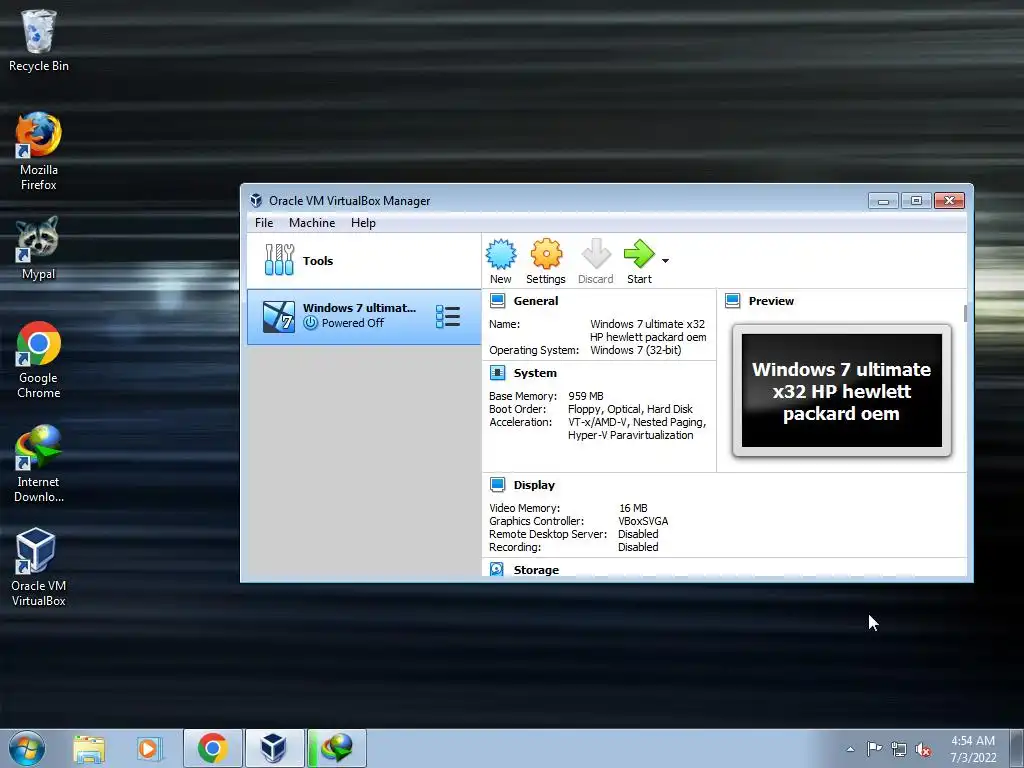Click the Windows 7 VM OS icon

pos(279,317)
